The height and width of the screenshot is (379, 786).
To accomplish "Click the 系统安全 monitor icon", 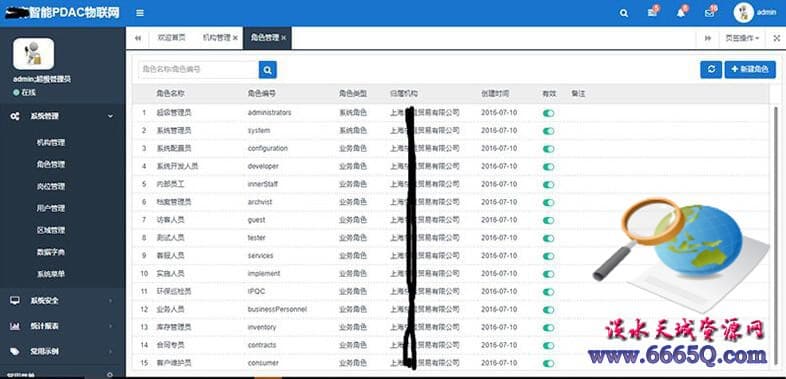I will [x=15, y=301].
